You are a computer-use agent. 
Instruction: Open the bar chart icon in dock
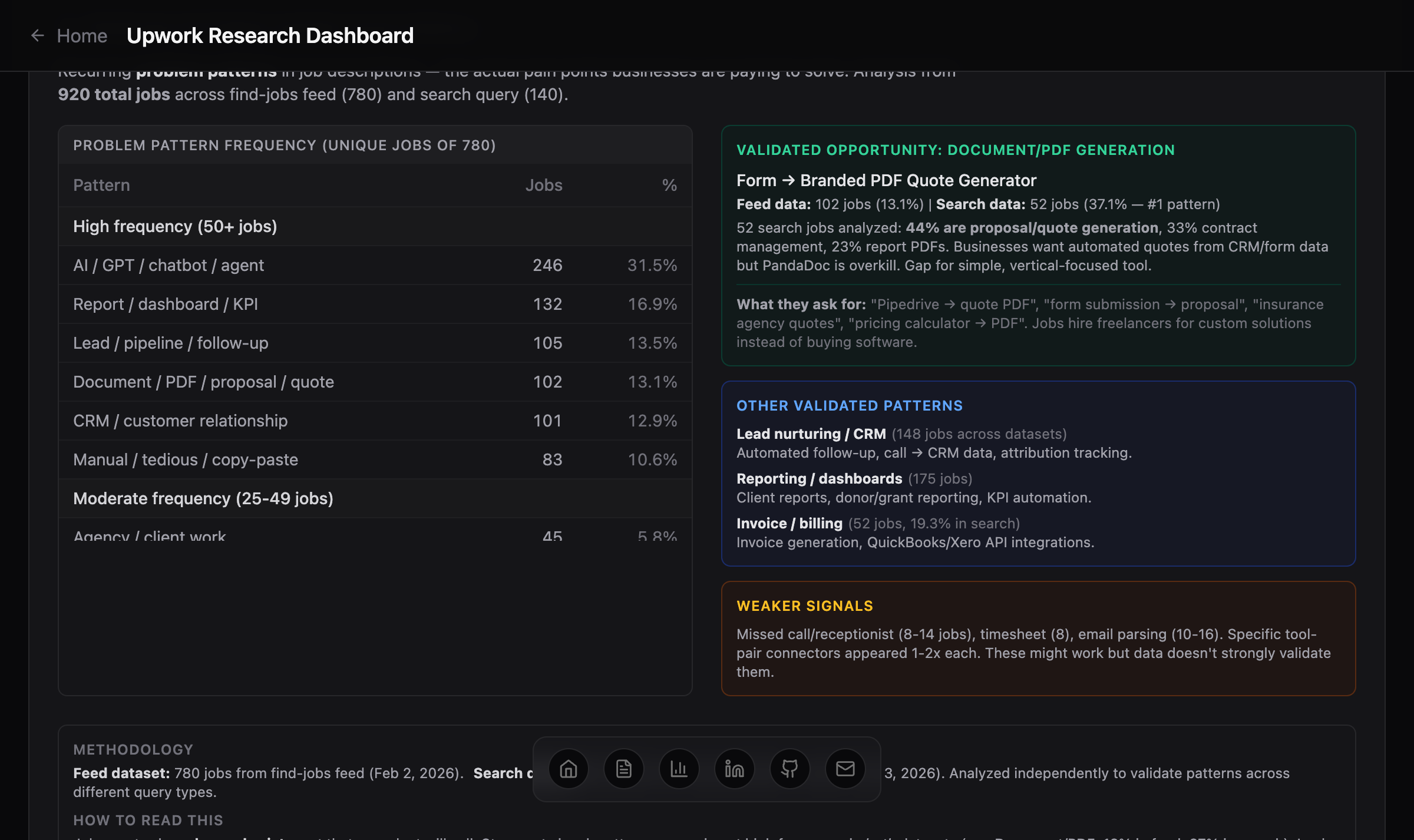click(x=679, y=769)
